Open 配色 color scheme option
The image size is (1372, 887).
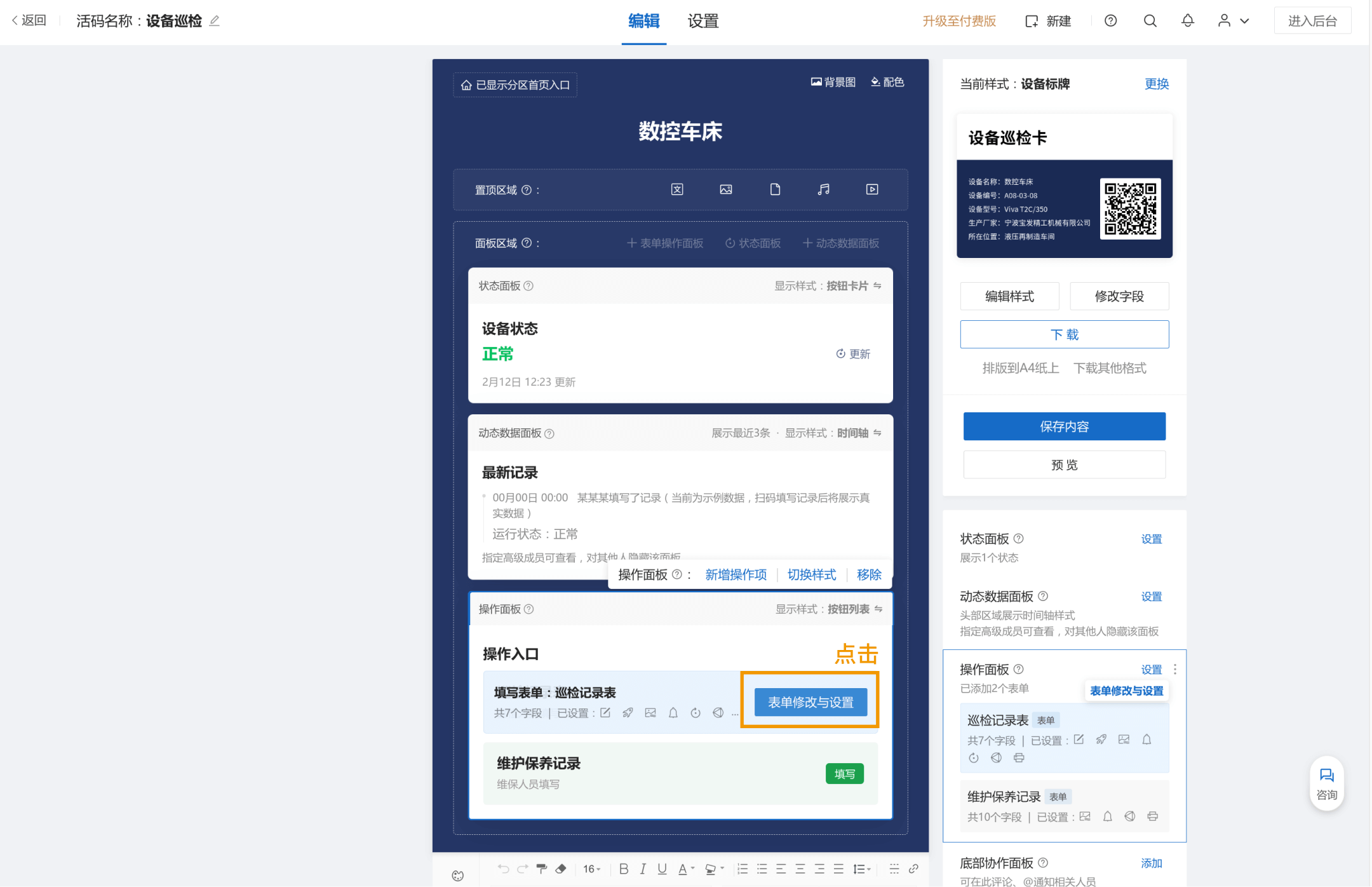(x=887, y=82)
